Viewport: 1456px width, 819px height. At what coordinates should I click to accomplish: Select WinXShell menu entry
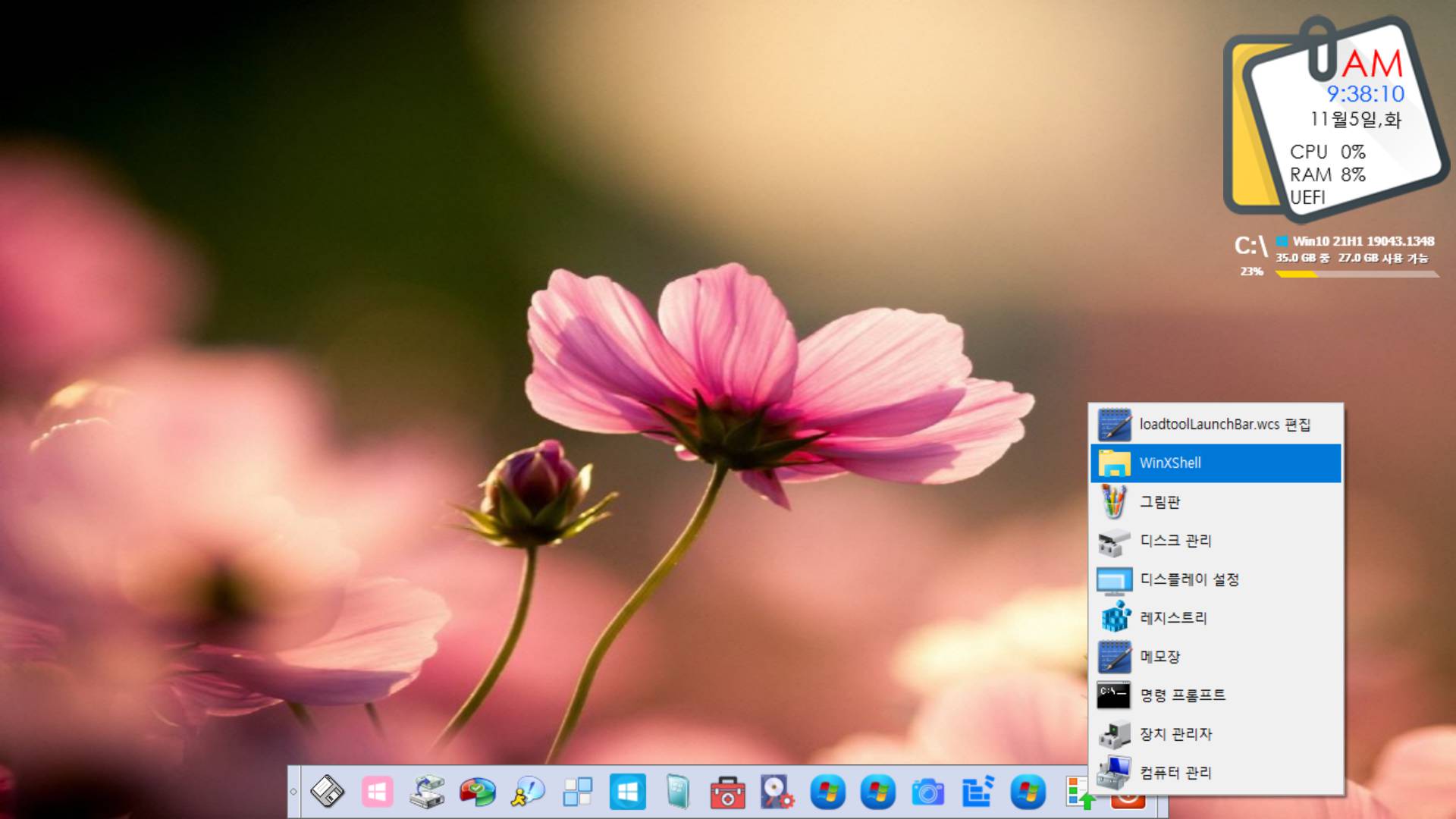click(1216, 463)
